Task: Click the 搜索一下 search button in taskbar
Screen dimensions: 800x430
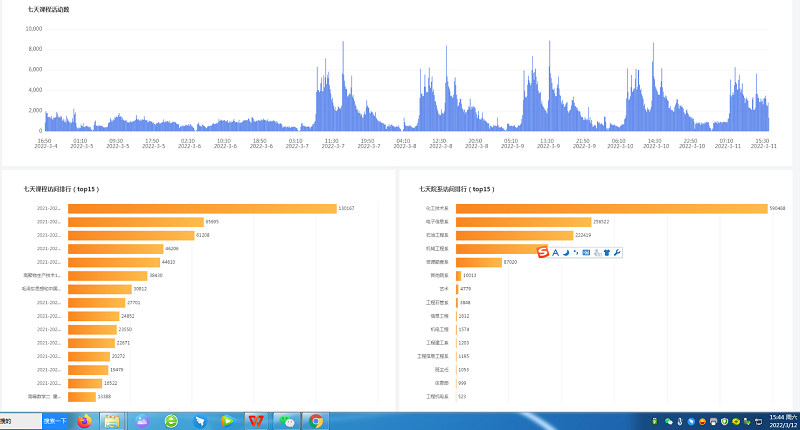Action: point(55,421)
